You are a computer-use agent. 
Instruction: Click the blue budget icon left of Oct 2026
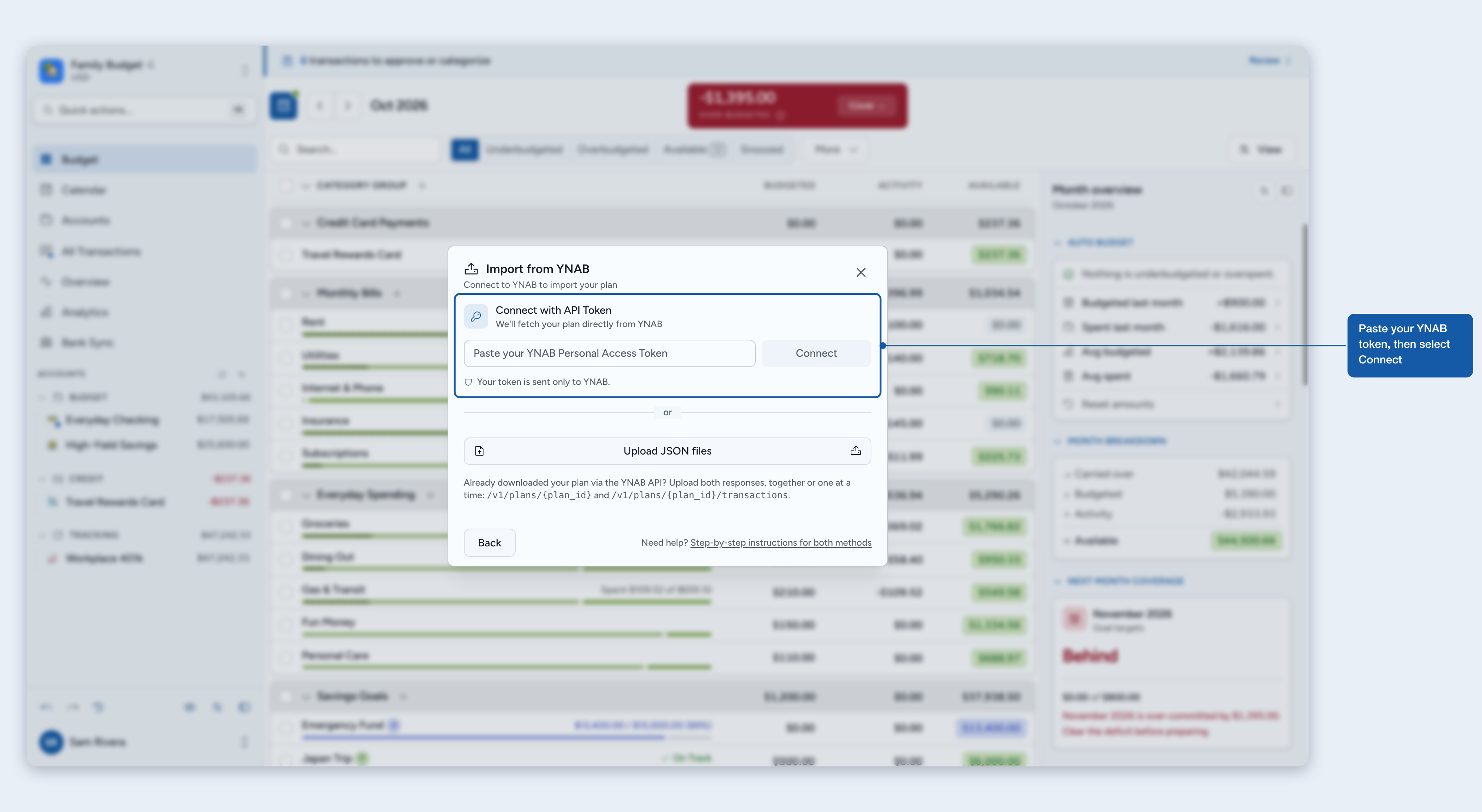coord(284,106)
